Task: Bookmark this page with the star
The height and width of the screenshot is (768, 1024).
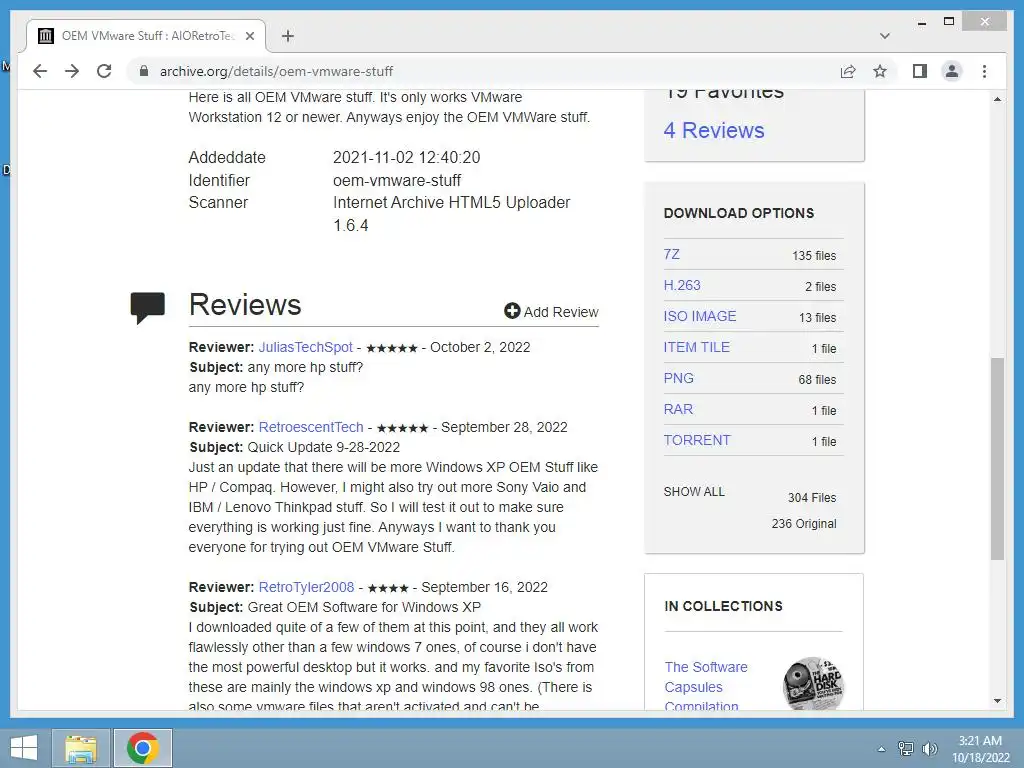Action: pyautogui.click(x=880, y=71)
